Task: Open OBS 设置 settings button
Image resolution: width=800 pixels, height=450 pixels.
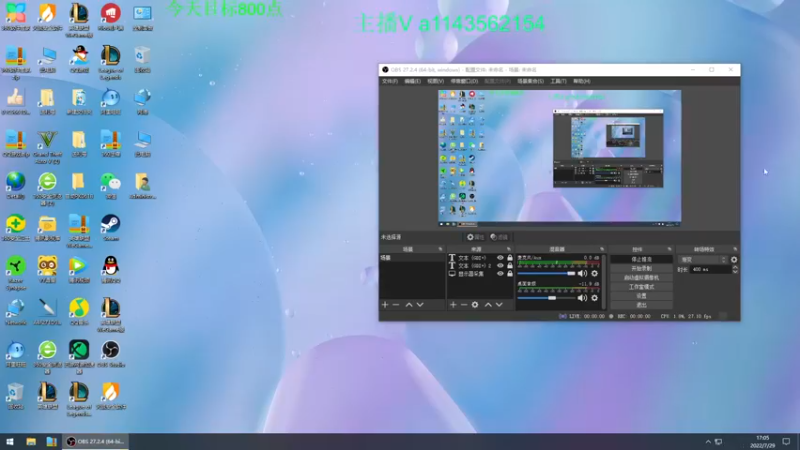Action: (x=641, y=296)
